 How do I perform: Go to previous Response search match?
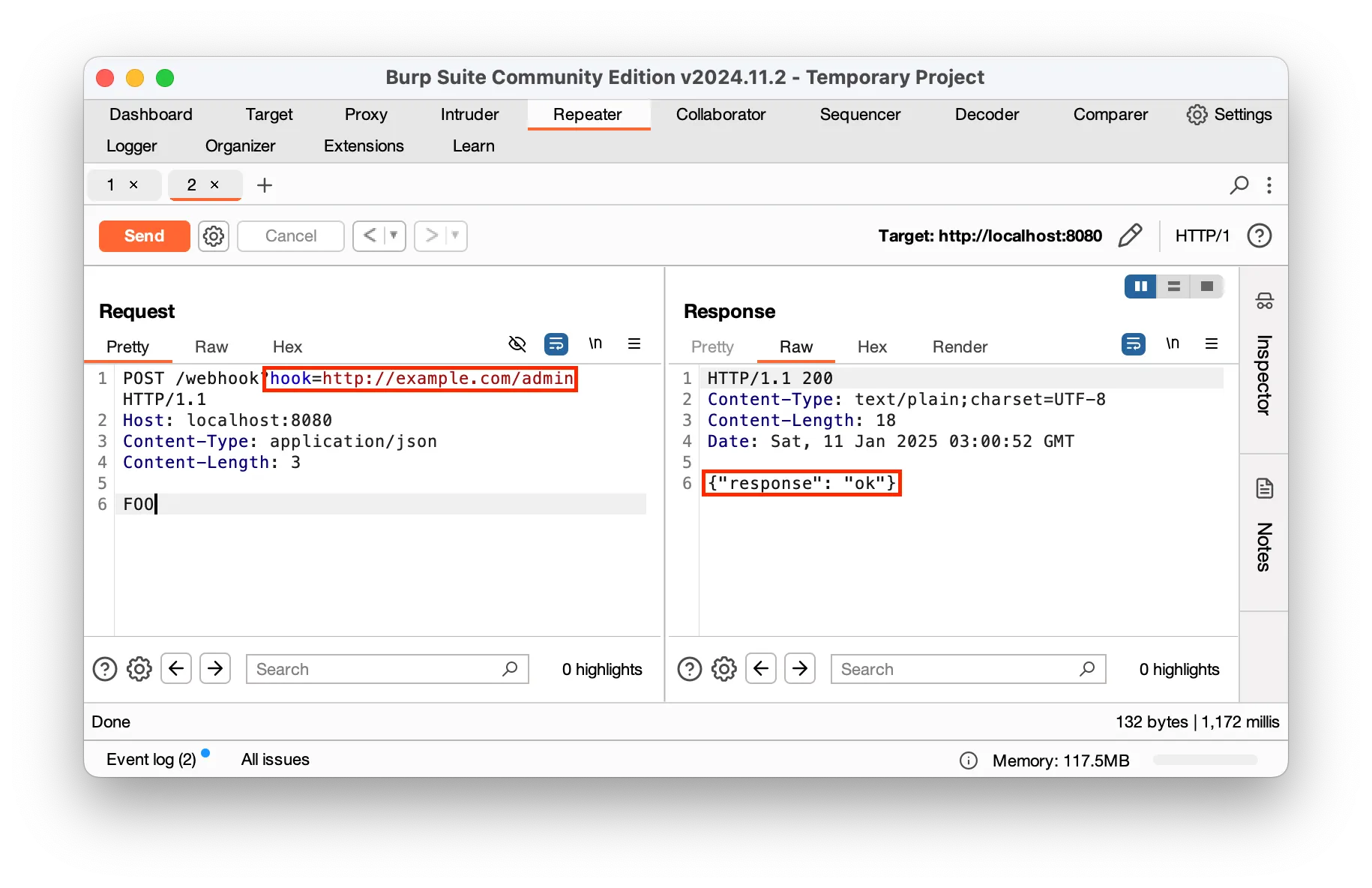[x=761, y=668]
